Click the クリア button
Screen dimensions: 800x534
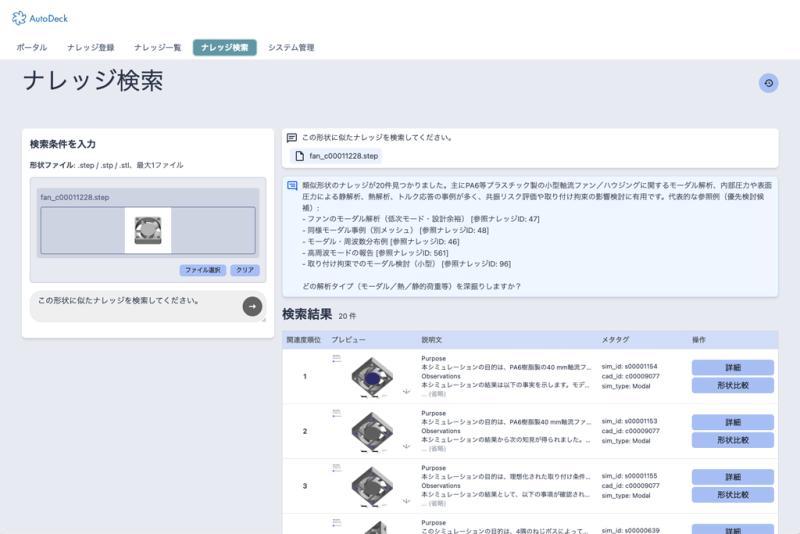tap(245, 270)
